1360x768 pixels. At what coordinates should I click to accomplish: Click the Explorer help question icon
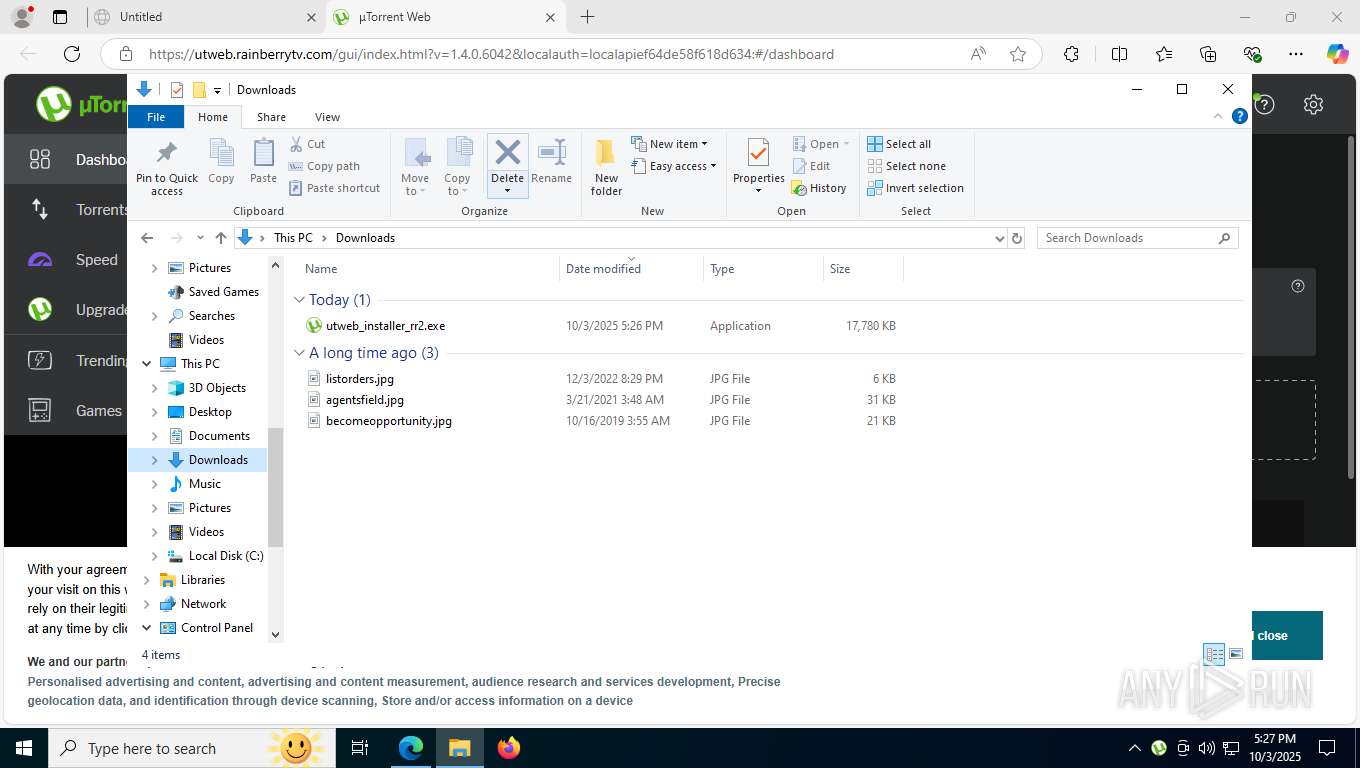pos(1240,116)
